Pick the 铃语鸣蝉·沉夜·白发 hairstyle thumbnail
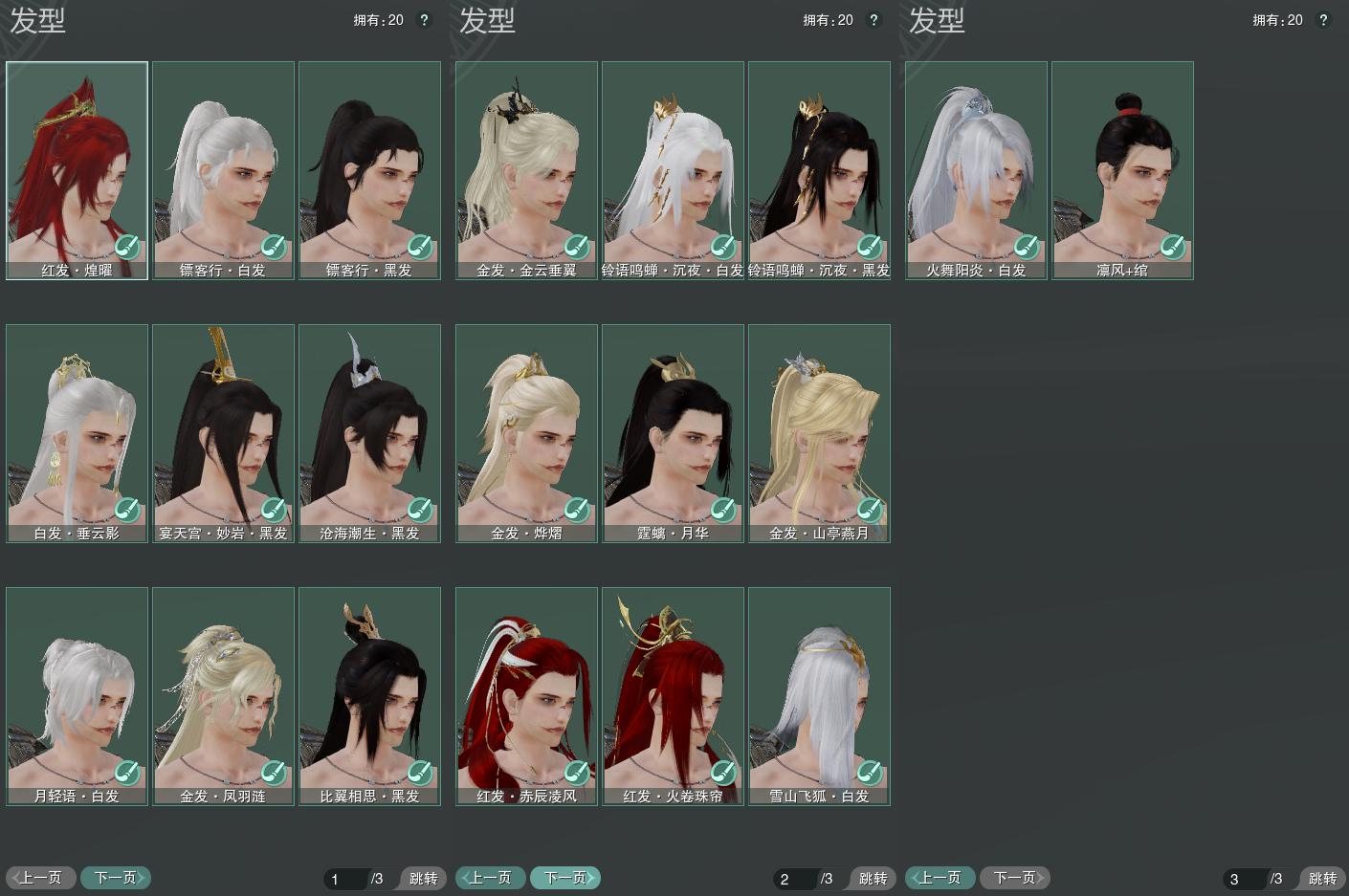This screenshot has height=896, width=1349. pyautogui.click(x=674, y=171)
